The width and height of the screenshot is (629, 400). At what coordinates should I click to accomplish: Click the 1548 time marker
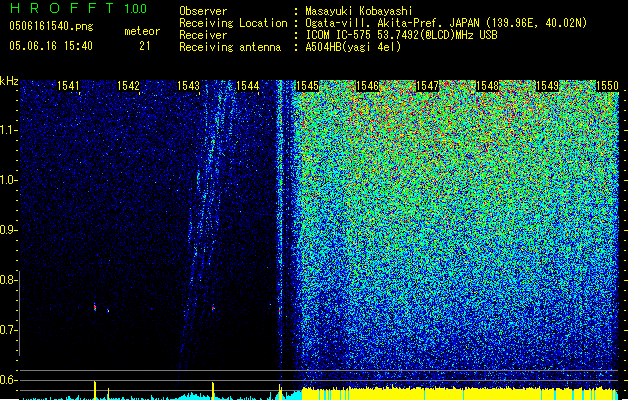487,86
